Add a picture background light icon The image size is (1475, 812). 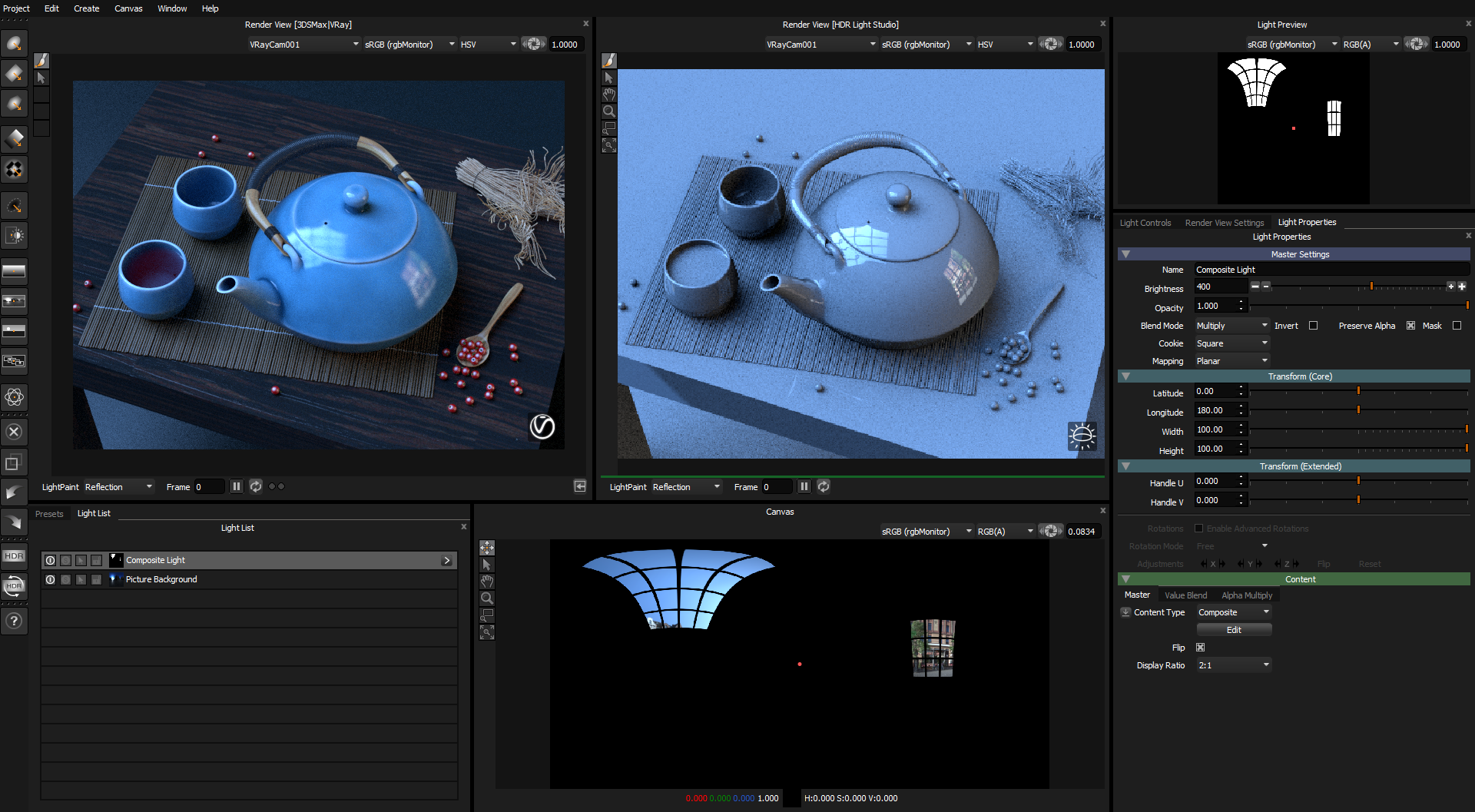coord(14,300)
